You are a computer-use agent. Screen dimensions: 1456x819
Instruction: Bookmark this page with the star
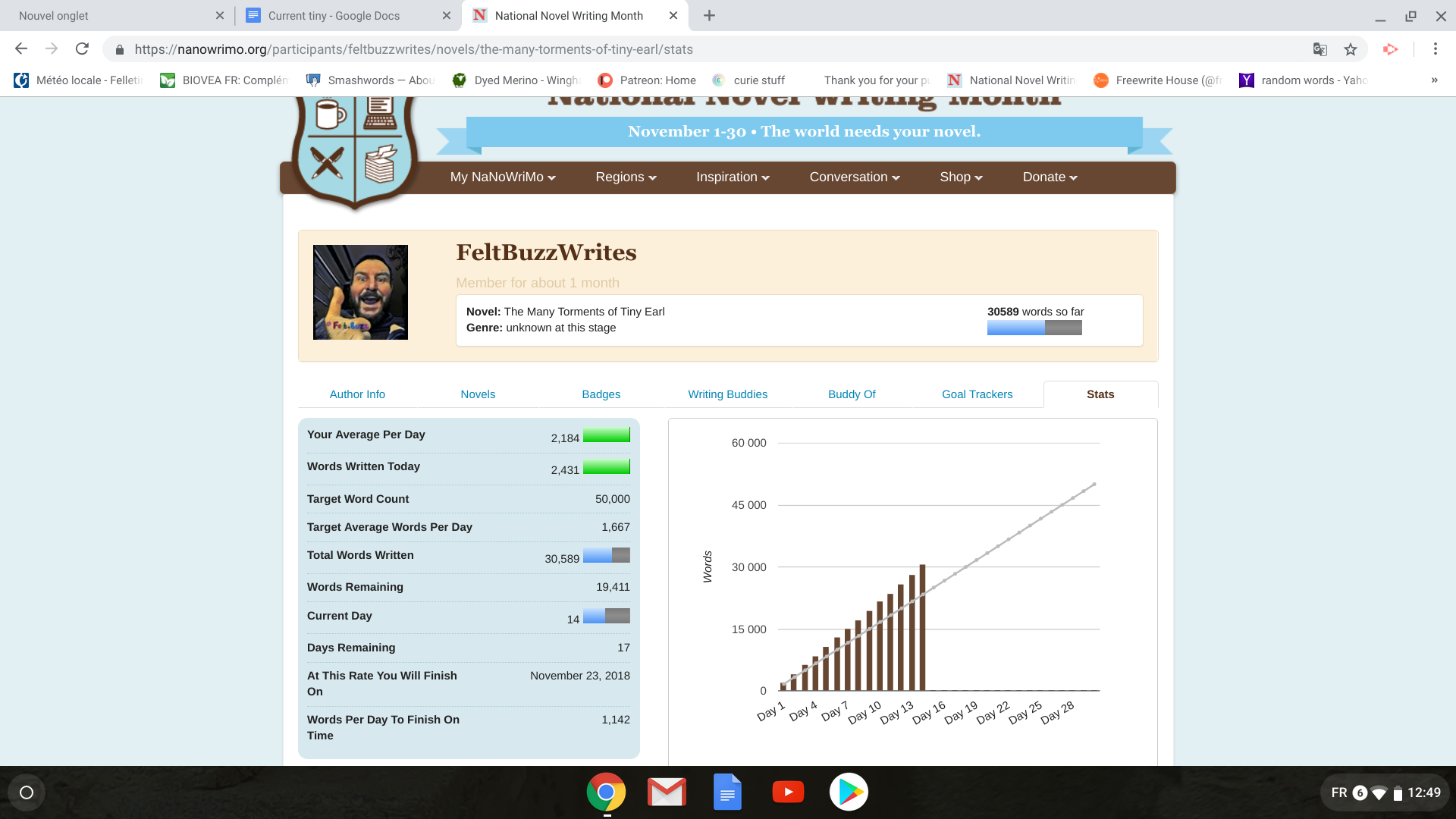click(x=1351, y=49)
